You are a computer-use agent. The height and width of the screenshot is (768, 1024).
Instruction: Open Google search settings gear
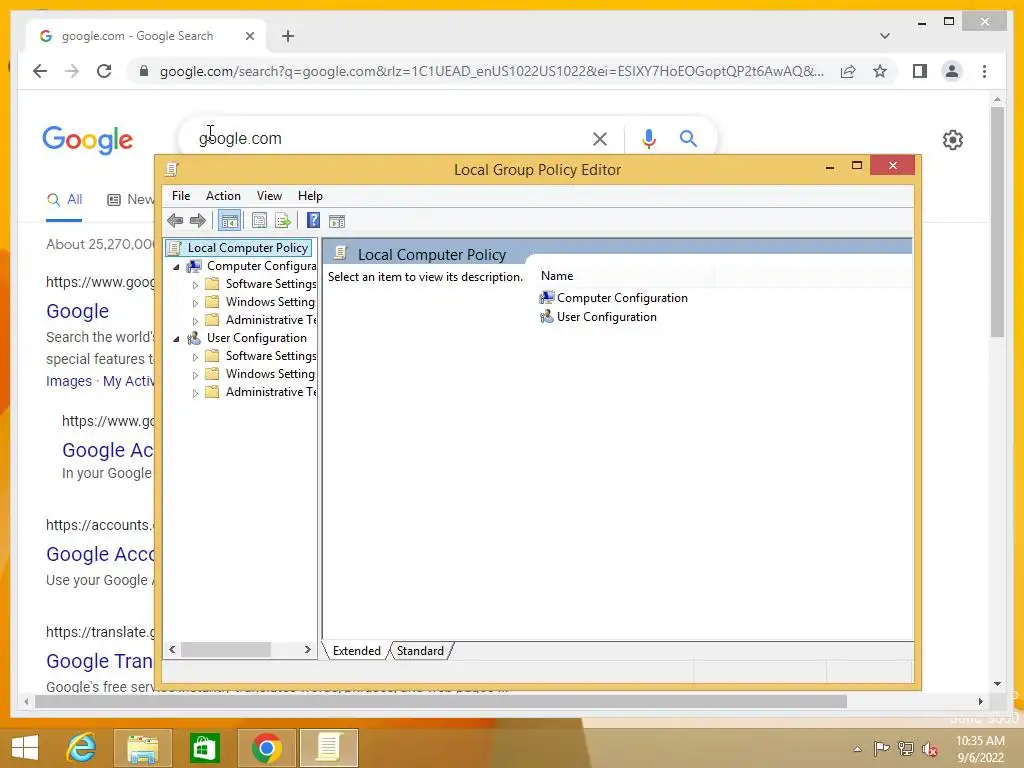[953, 140]
